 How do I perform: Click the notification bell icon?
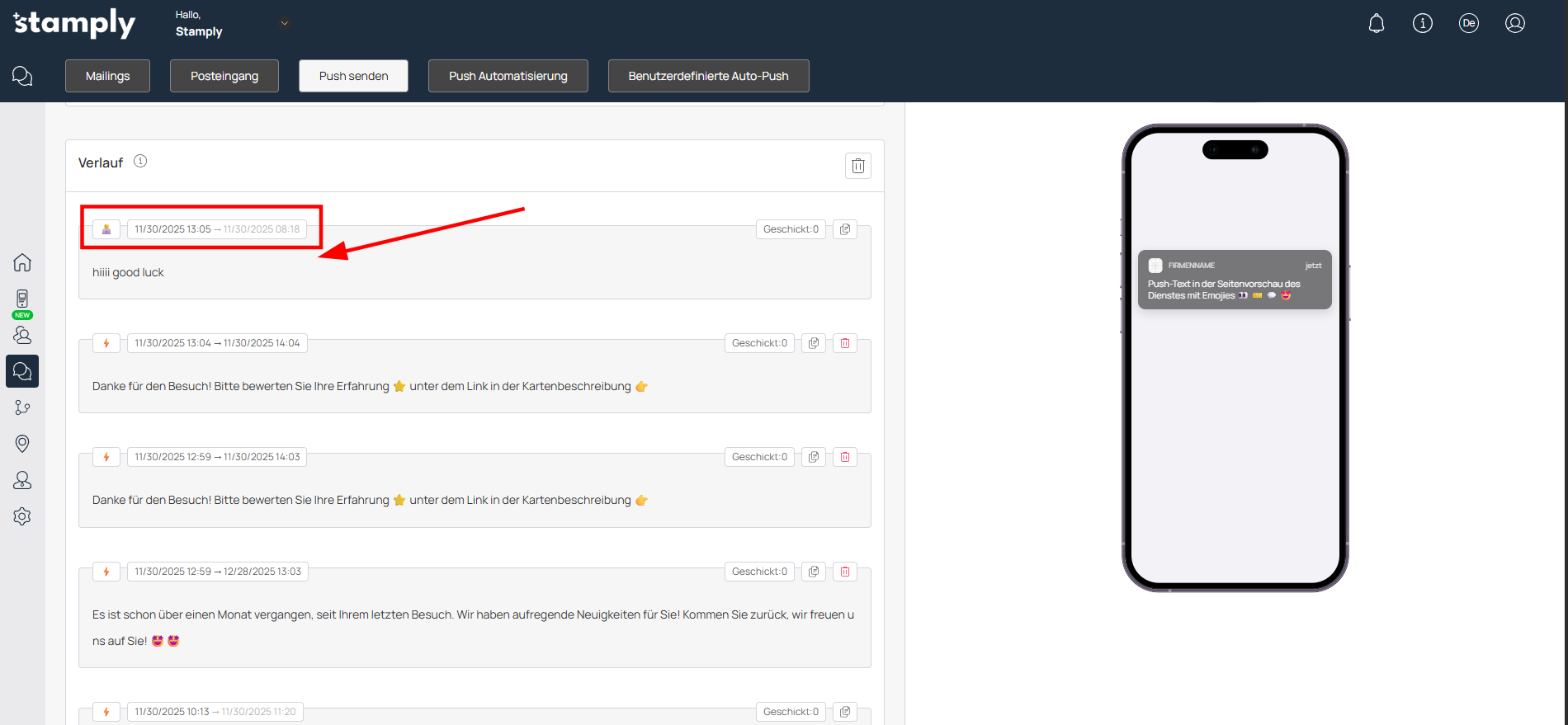click(x=1376, y=23)
